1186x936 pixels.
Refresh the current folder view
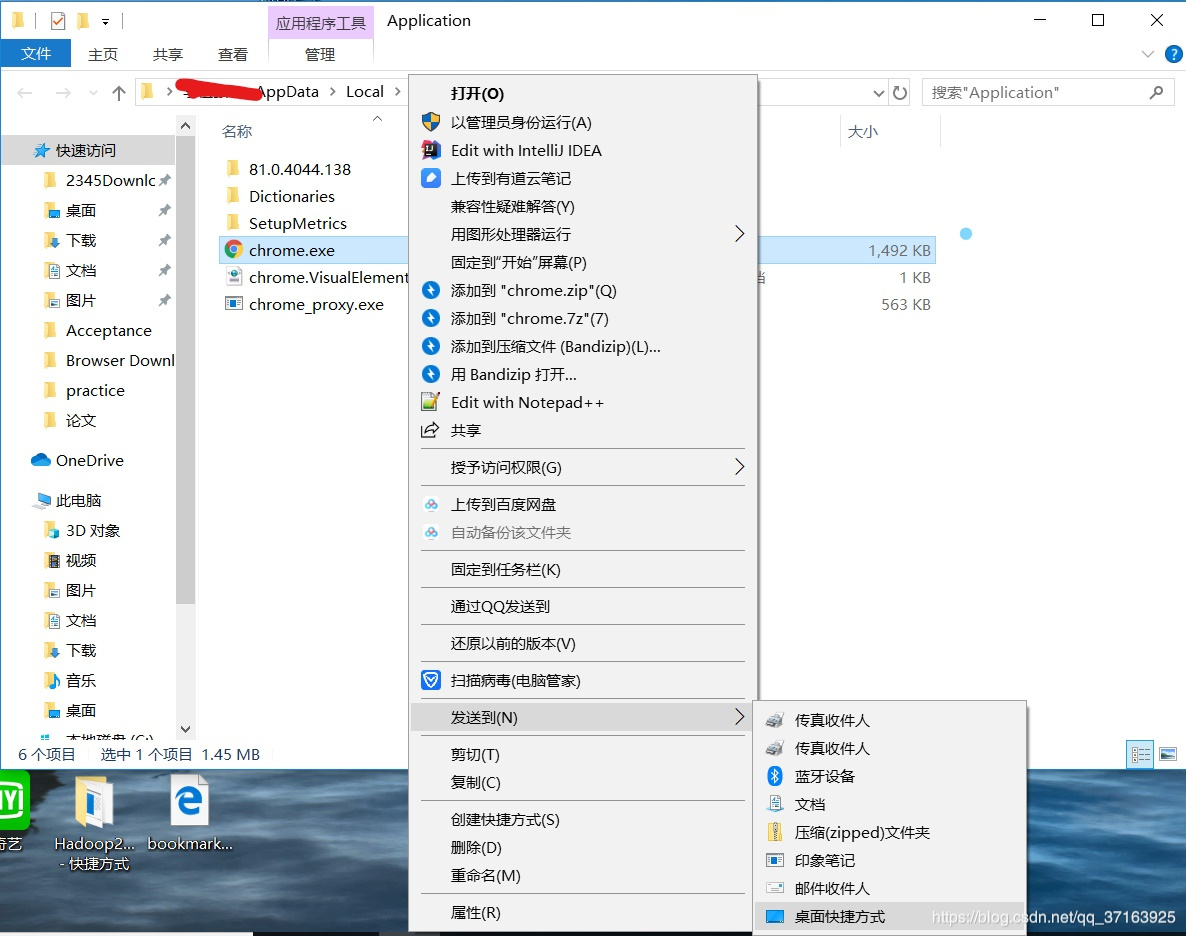pos(899,92)
